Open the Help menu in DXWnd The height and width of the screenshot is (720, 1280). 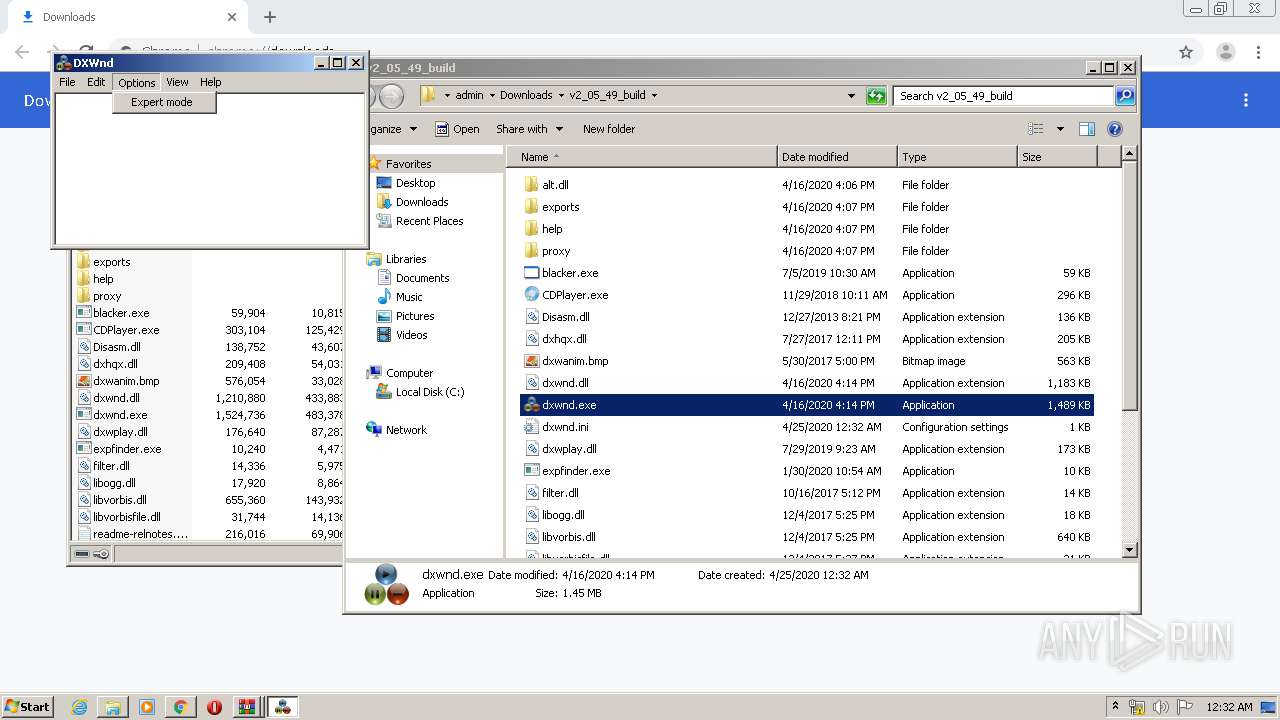(210, 82)
